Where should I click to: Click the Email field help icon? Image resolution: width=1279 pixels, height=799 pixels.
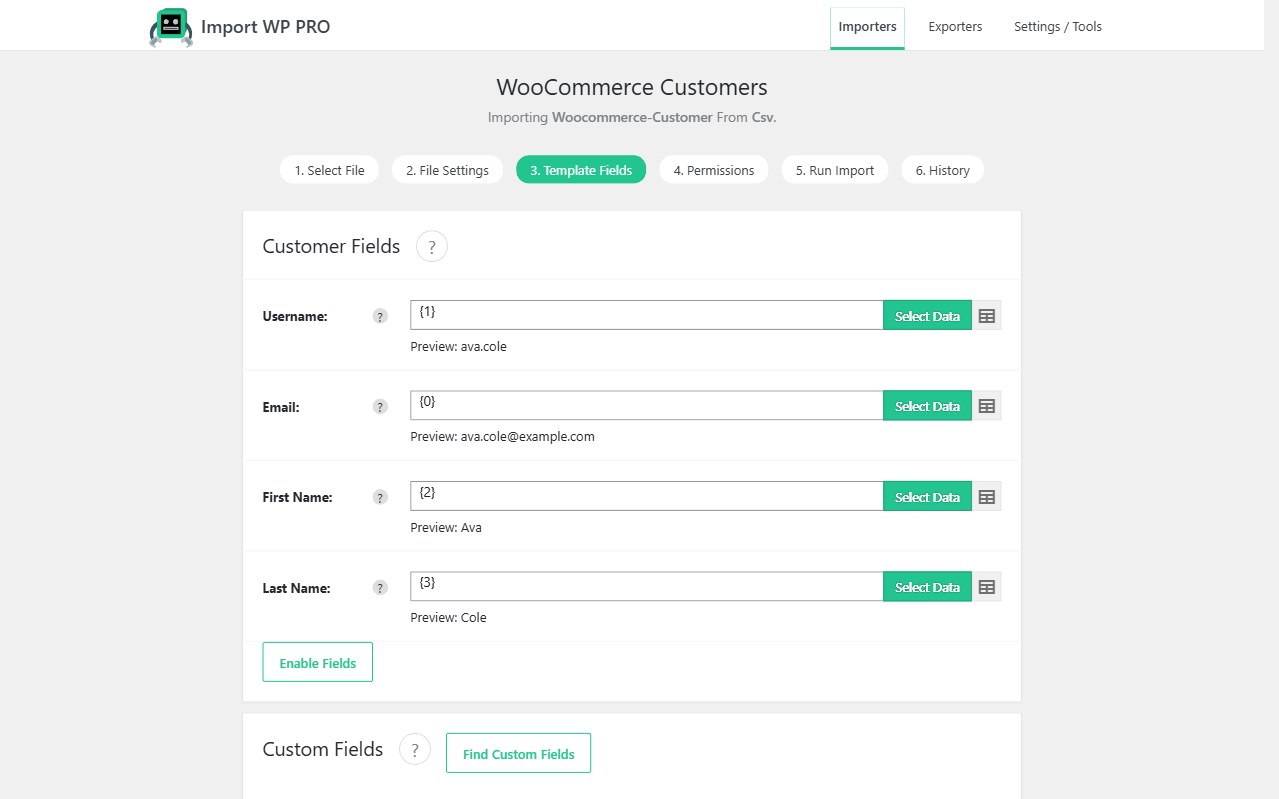point(380,407)
